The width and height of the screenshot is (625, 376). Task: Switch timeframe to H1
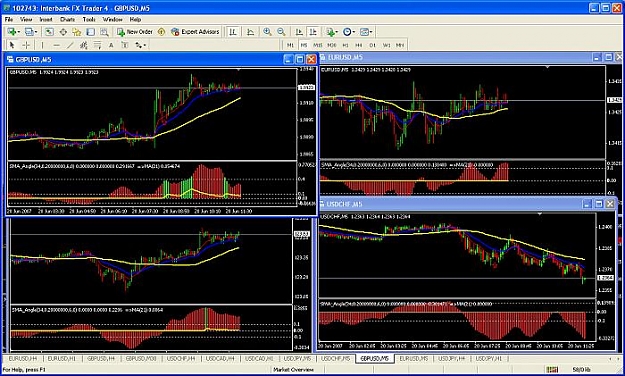click(346, 45)
